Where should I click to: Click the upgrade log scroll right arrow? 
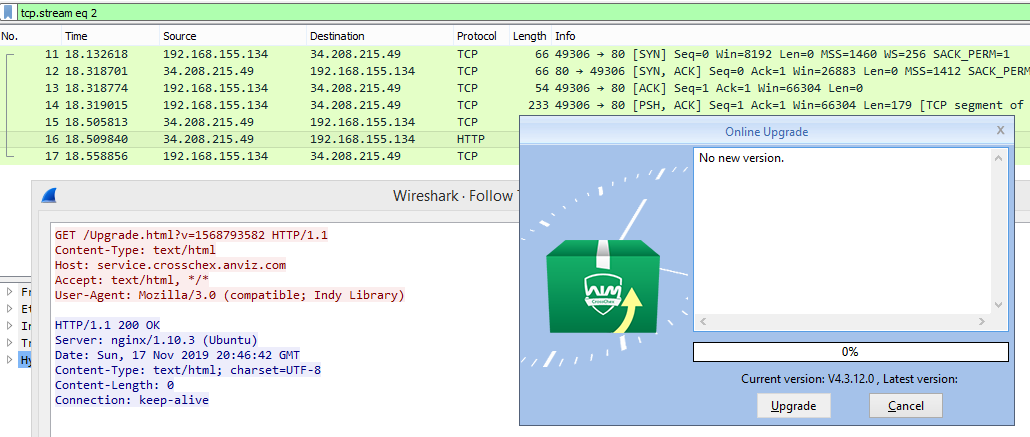point(982,321)
